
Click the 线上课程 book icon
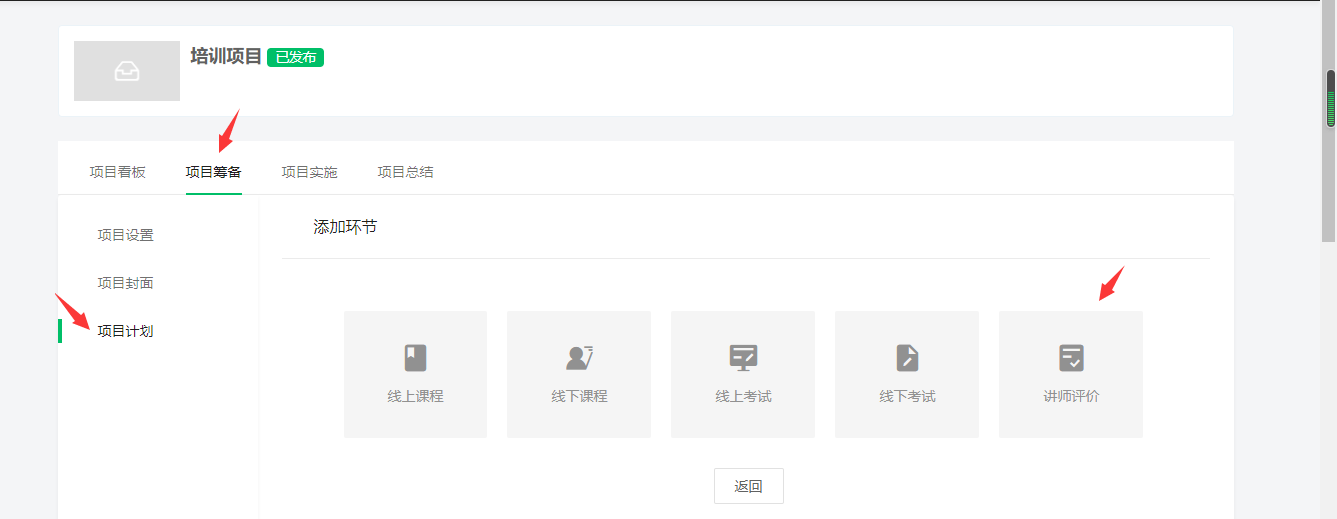415,358
